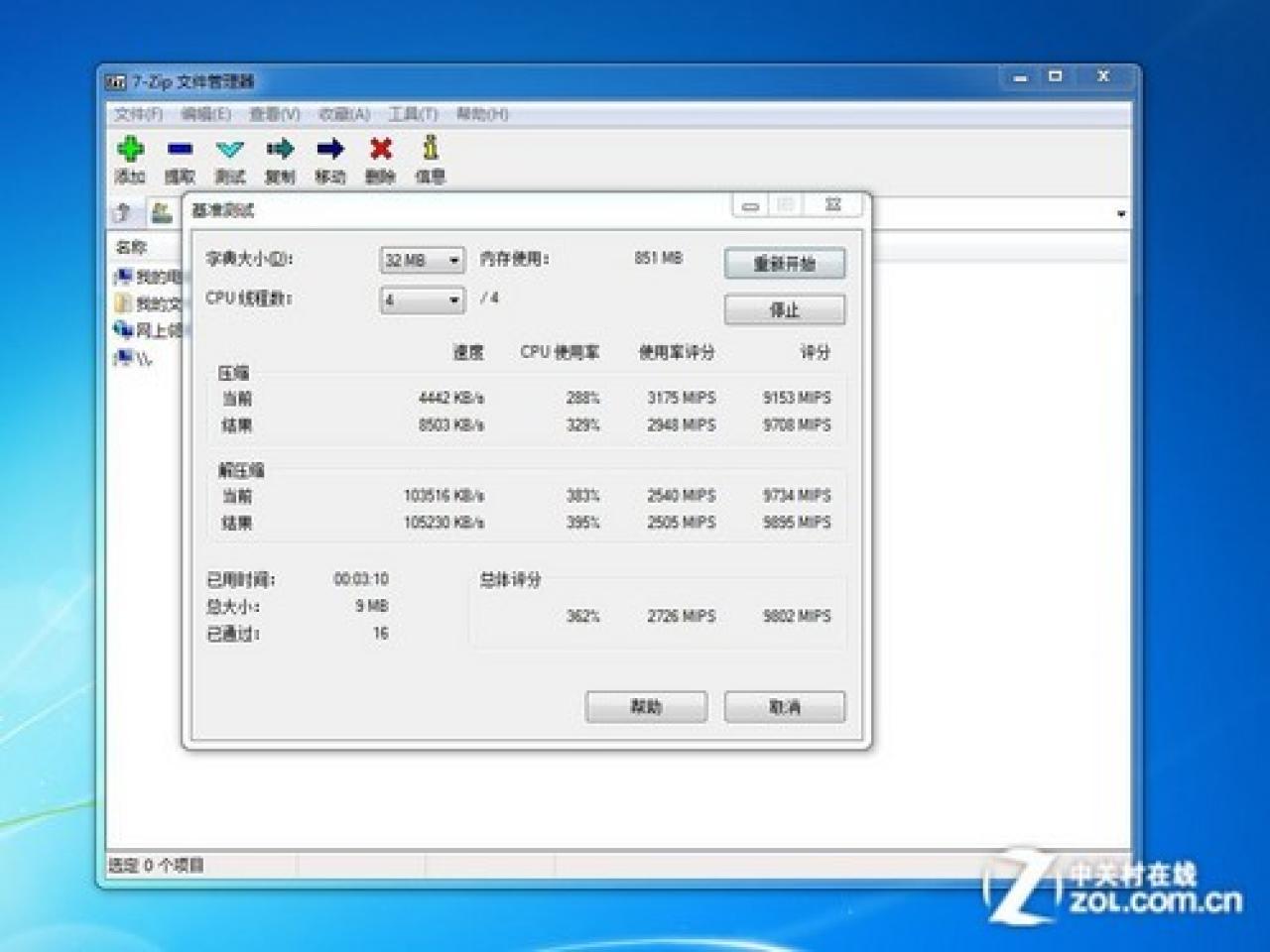Image resolution: width=1270 pixels, height=952 pixels.
Task: Click the Cancel (取消) button
Action: [x=785, y=707]
